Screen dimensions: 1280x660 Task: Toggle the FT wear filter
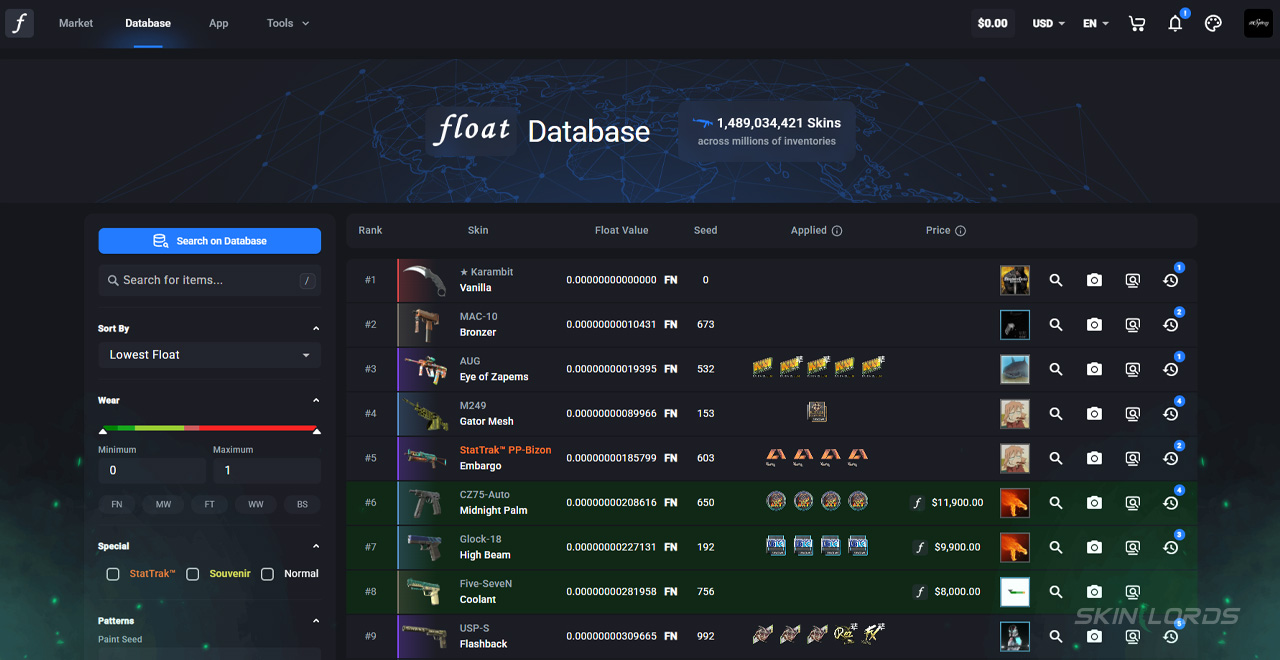[209, 505]
